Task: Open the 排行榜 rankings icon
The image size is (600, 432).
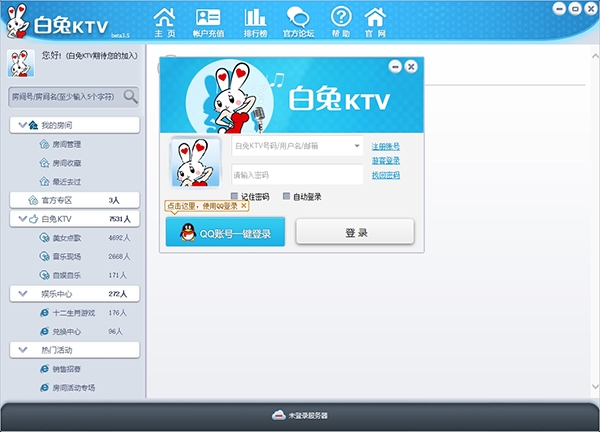Action: tap(255, 23)
